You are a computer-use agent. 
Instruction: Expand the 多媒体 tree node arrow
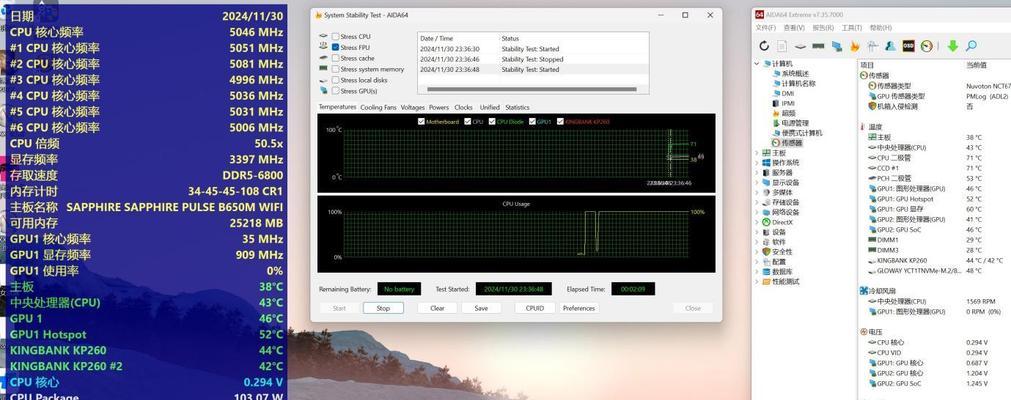coord(757,192)
